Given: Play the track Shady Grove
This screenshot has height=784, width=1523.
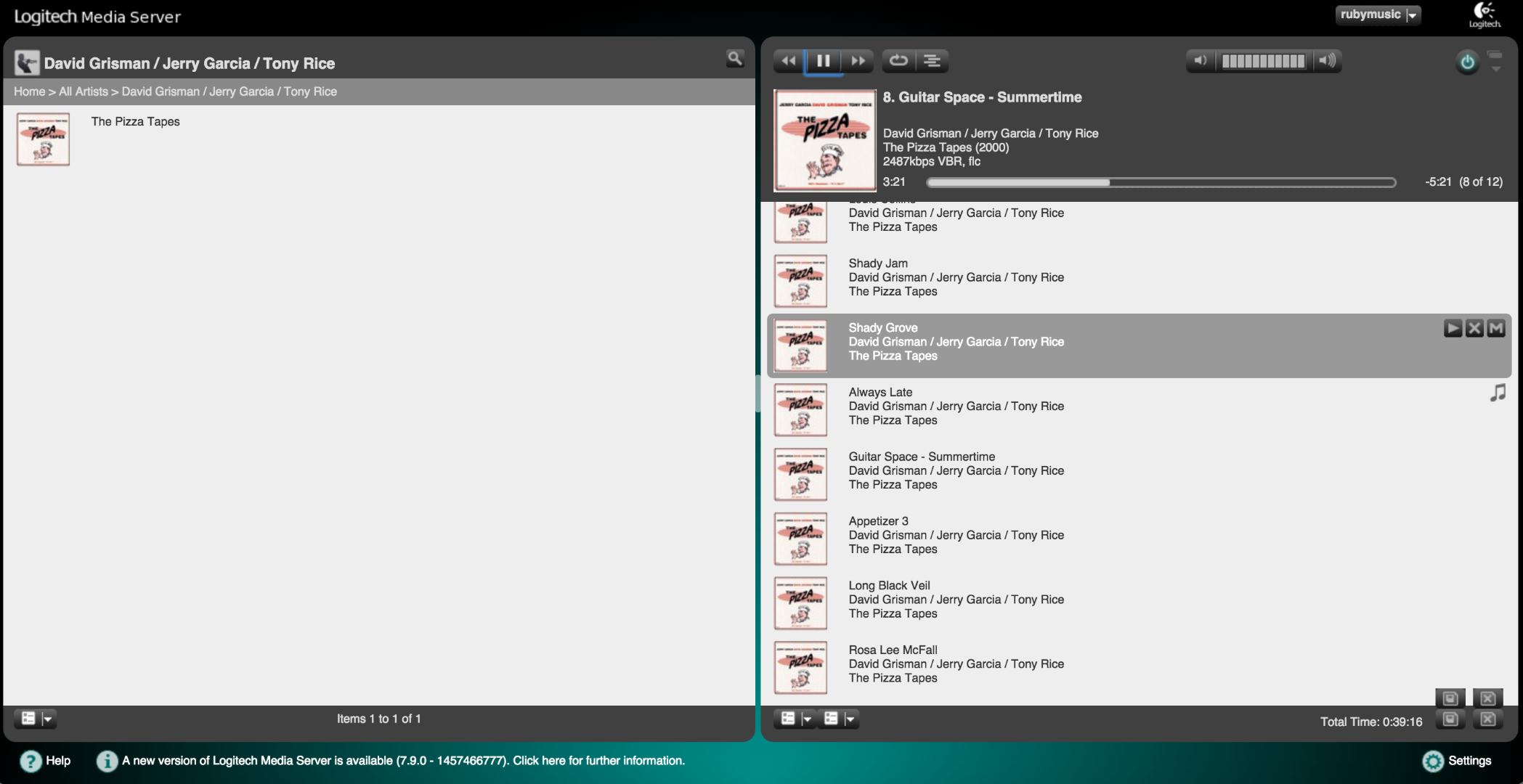Looking at the screenshot, I should click(1453, 328).
